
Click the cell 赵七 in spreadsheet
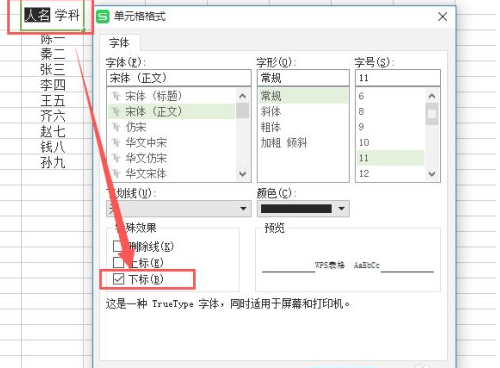click(53, 131)
